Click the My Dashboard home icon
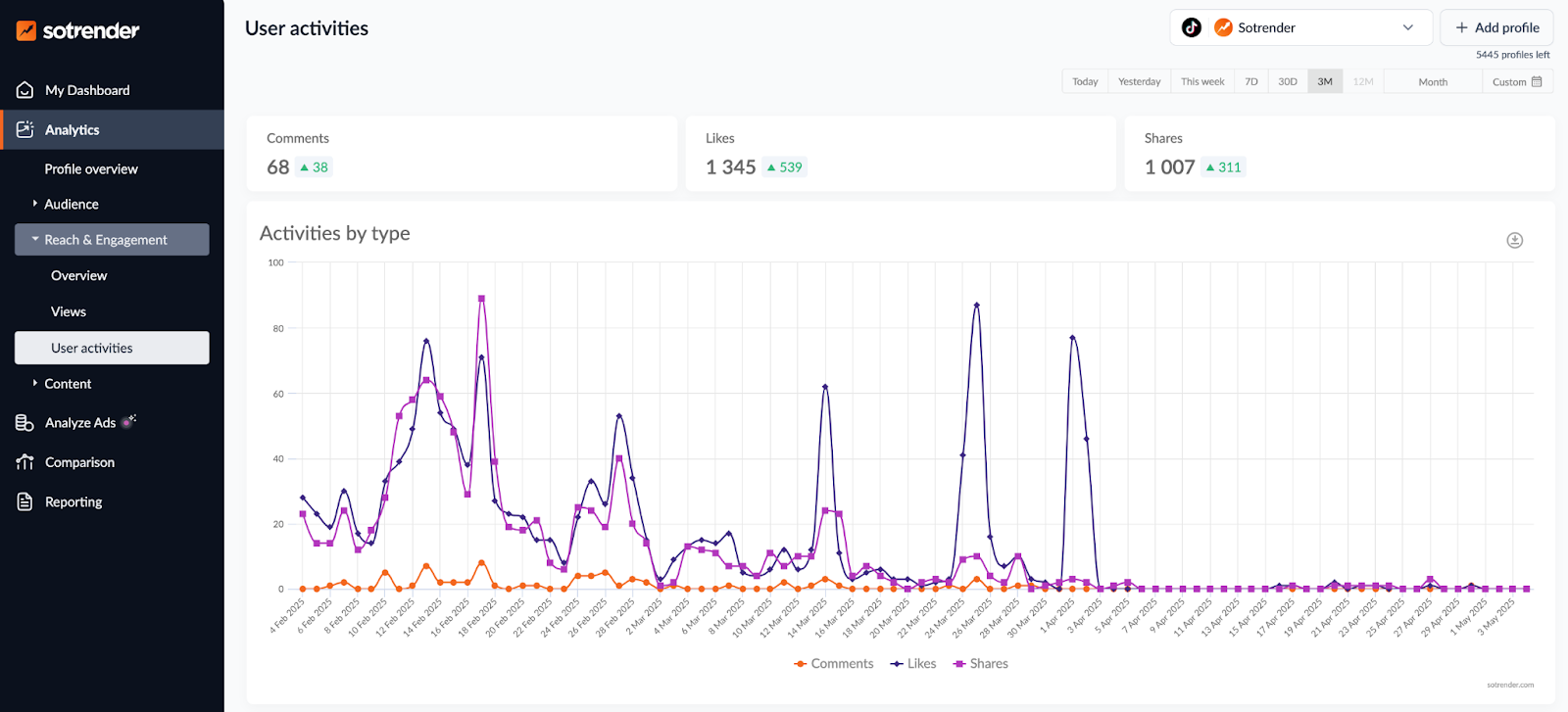The width and height of the screenshot is (1568, 712). pyautogui.click(x=25, y=90)
